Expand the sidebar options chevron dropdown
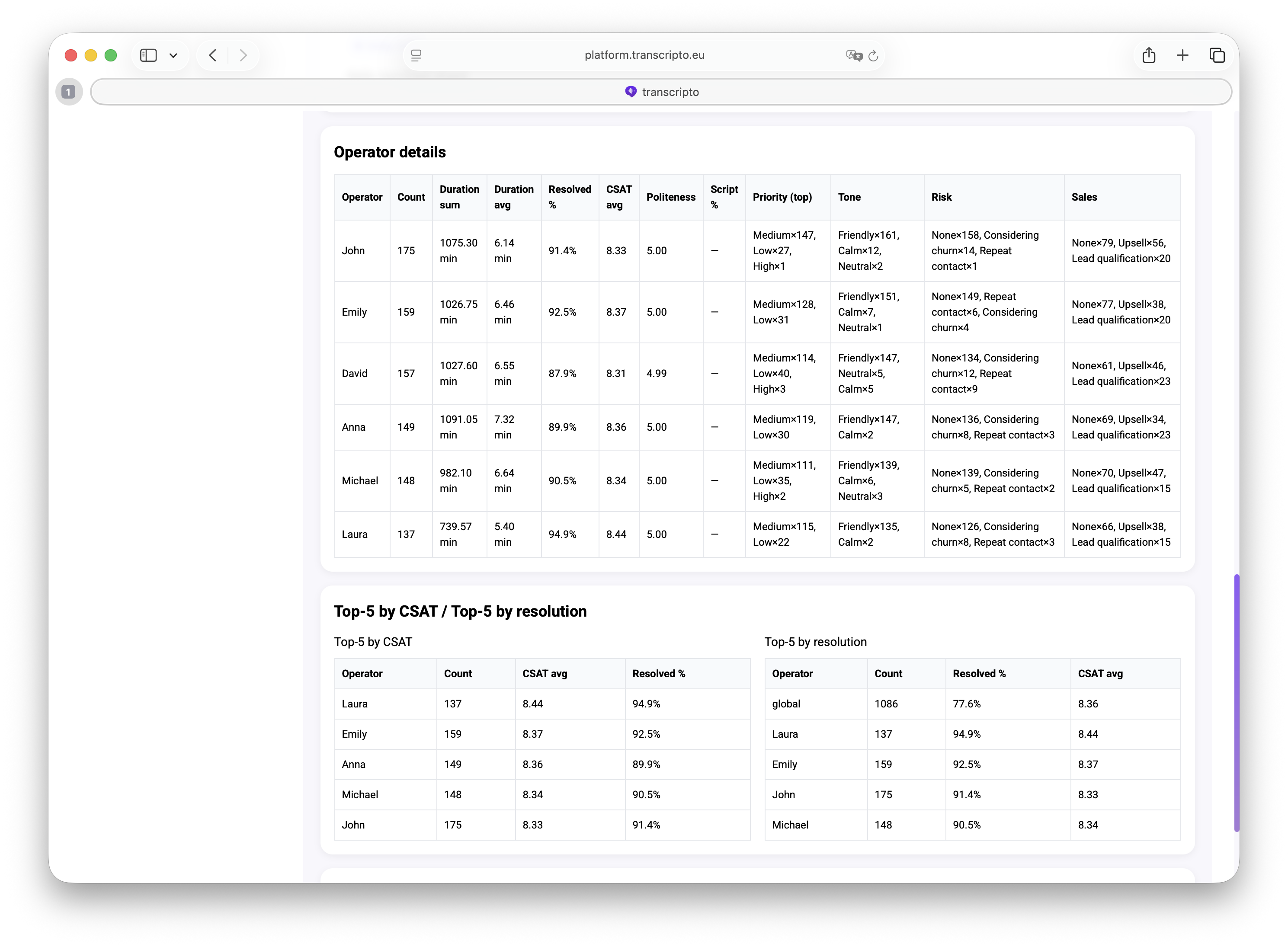The width and height of the screenshot is (1288, 947). coord(173,56)
